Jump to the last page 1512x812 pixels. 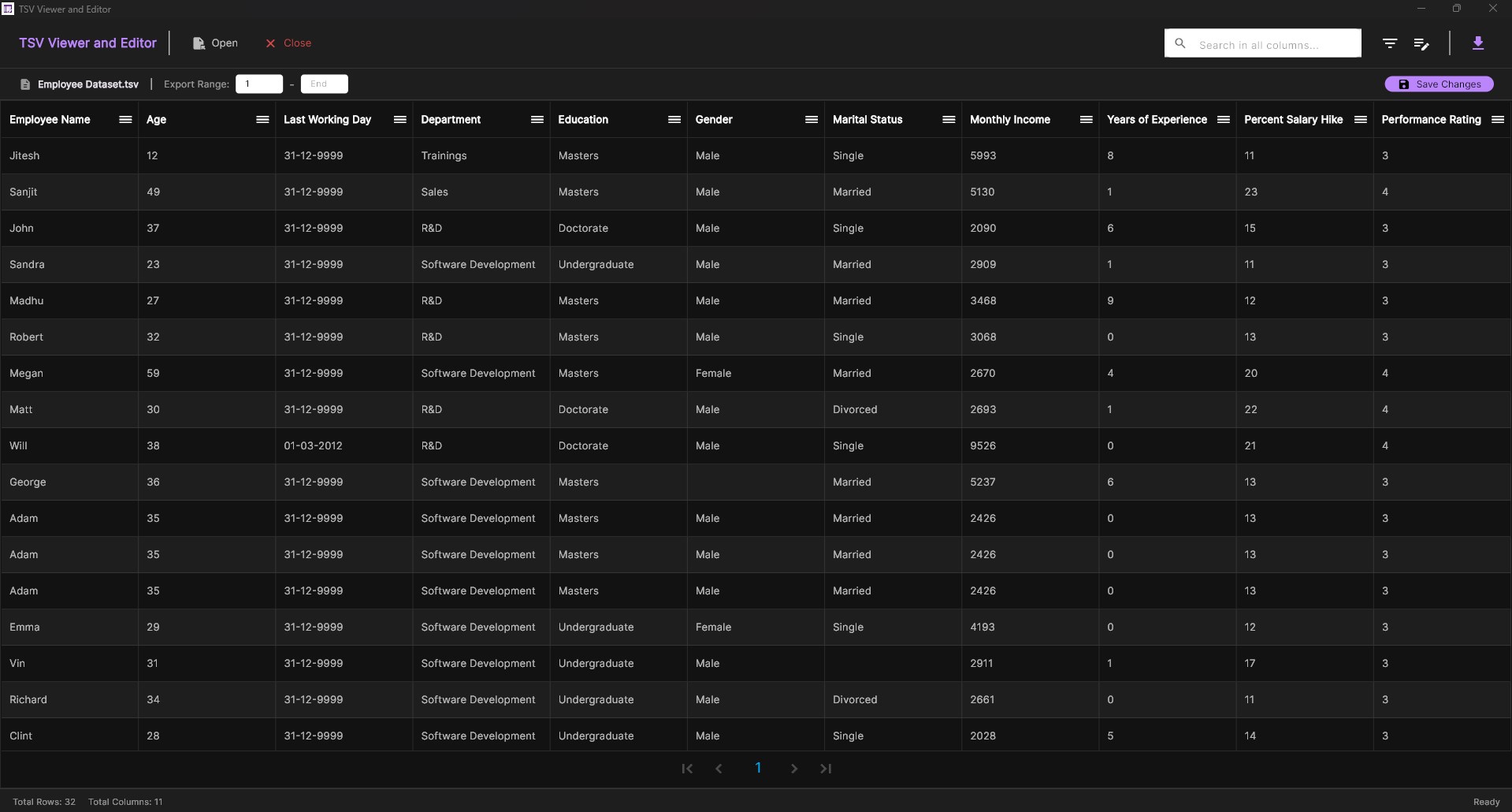point(826,769)
